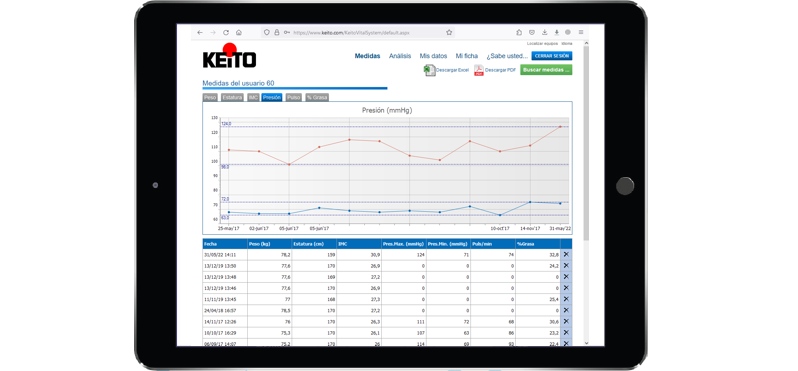
Task: Show the Pulso chart tab
Action: coord(293,97)
